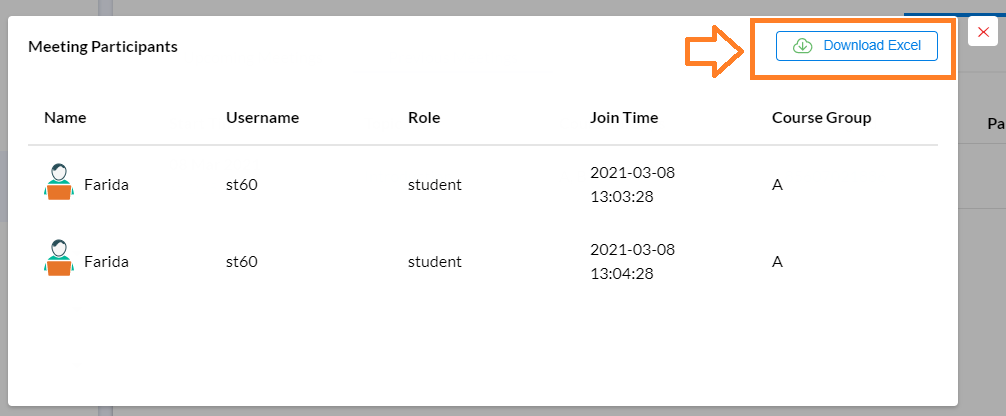Click course group A in the second row
This screenshot has height=416, width=1006.
click(x=777, y=262)
